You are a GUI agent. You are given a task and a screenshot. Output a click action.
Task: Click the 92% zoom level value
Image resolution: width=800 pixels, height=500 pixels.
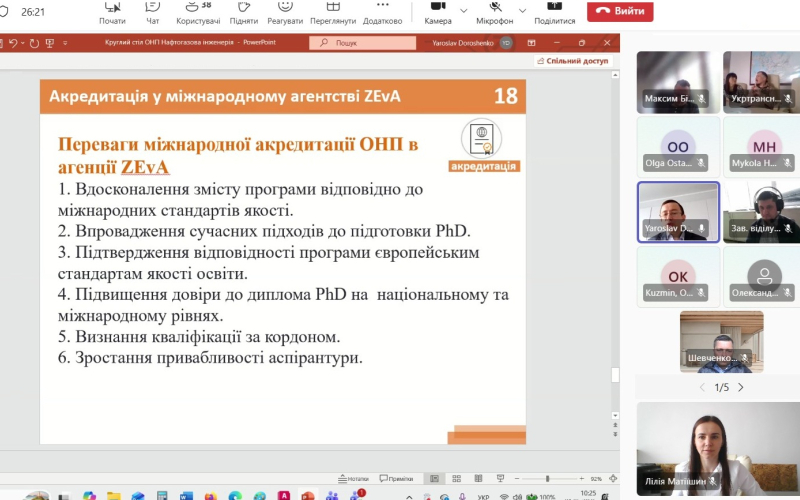click(596, 479)
